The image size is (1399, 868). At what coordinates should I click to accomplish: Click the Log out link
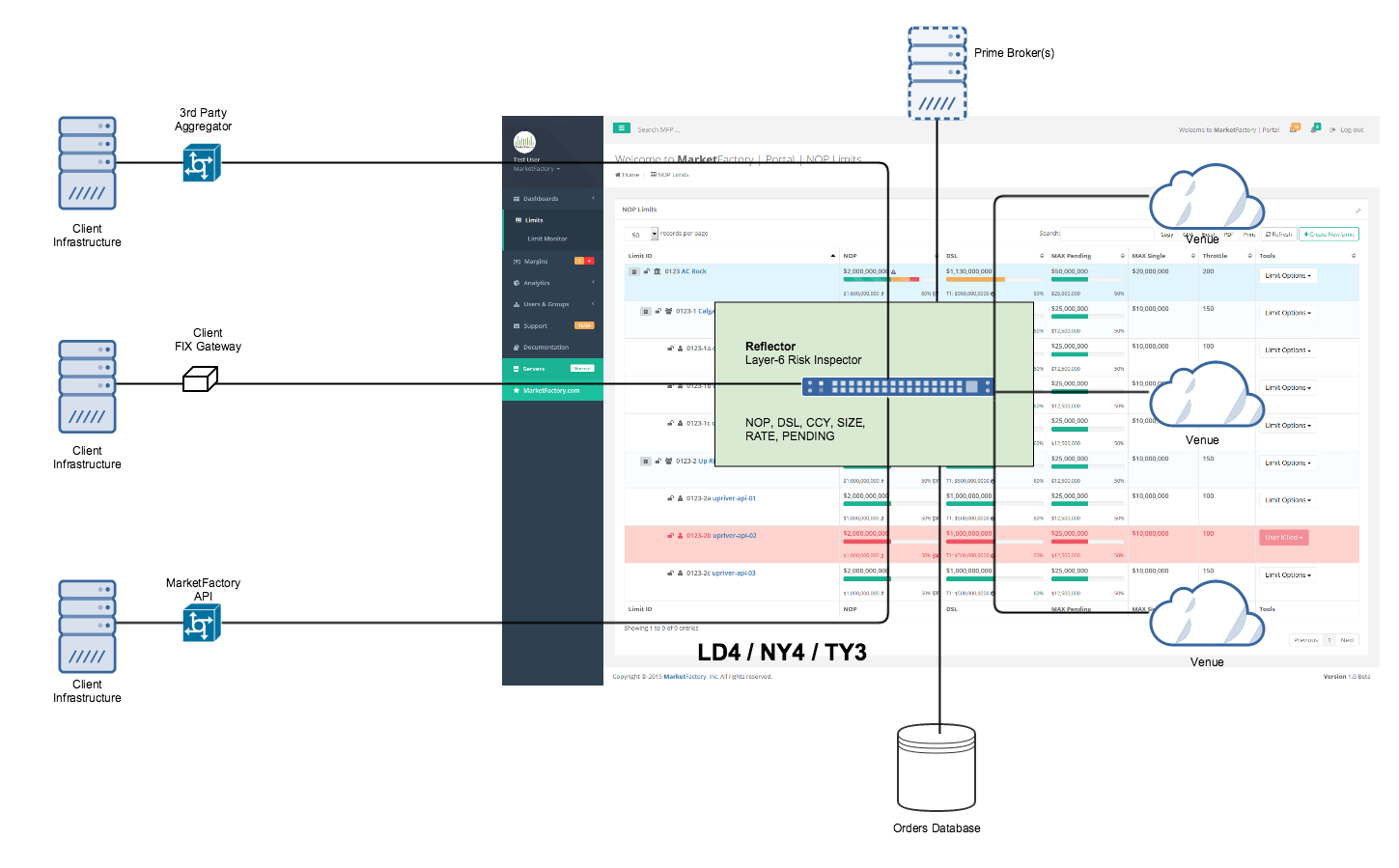(x=1347, y=129)
